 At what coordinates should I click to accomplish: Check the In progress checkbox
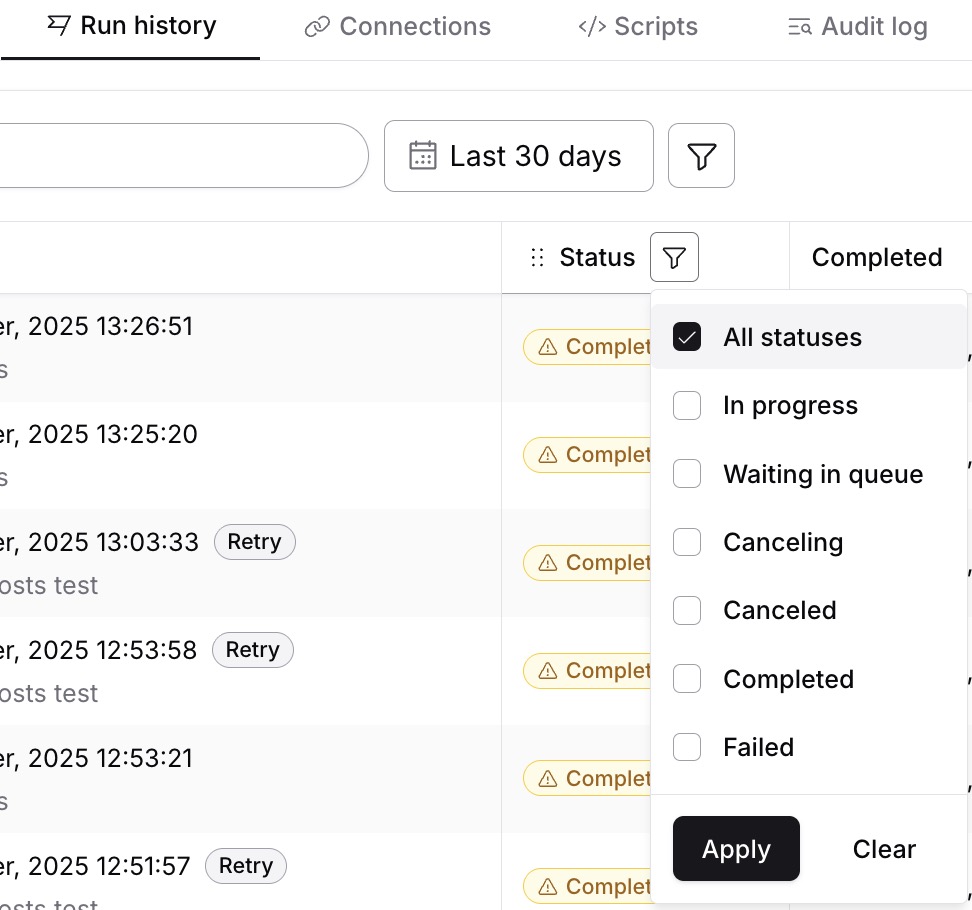(x=687, y=405)
